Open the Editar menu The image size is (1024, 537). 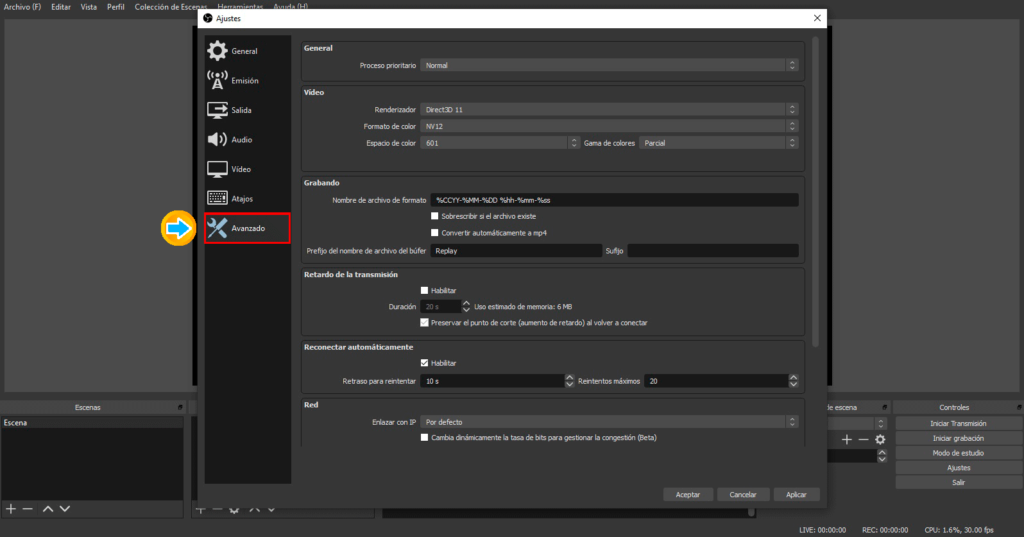point(61,6)
